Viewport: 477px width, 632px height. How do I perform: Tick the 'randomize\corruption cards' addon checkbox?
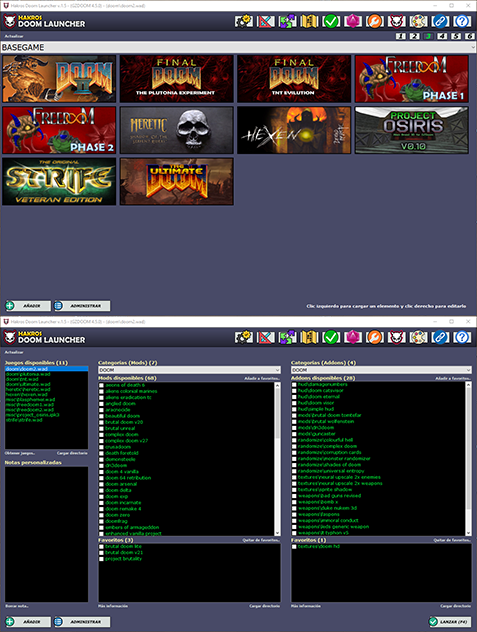point(294,453)
